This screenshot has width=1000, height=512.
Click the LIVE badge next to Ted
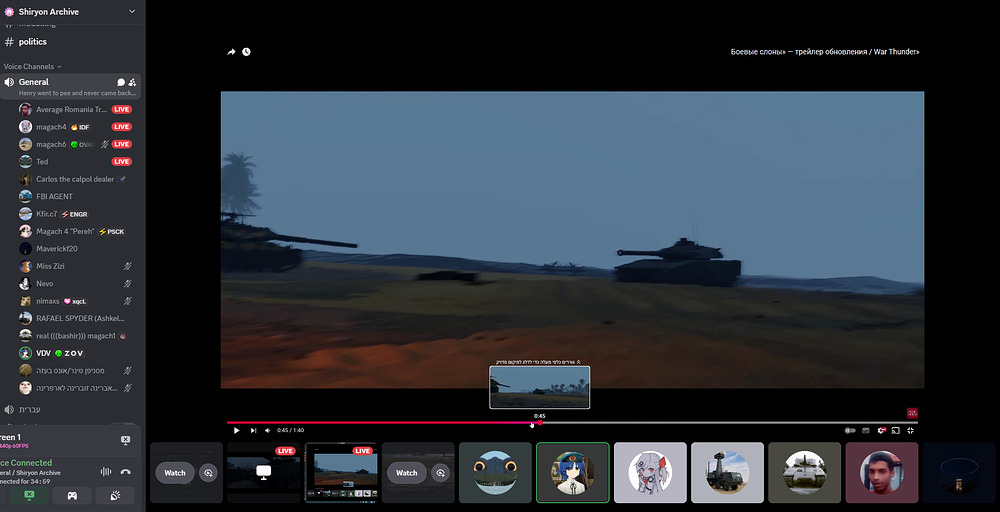click(122, 162)
